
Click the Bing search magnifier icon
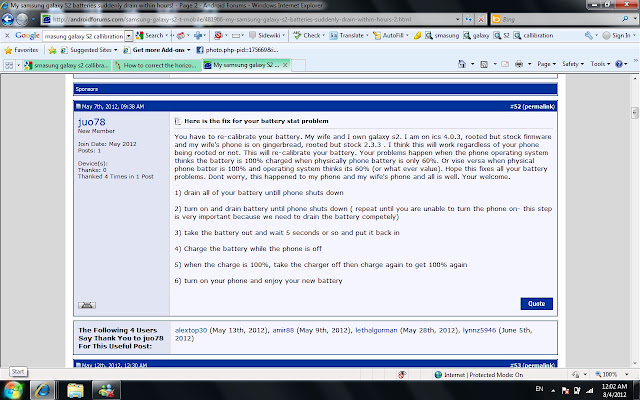point(625,19)
